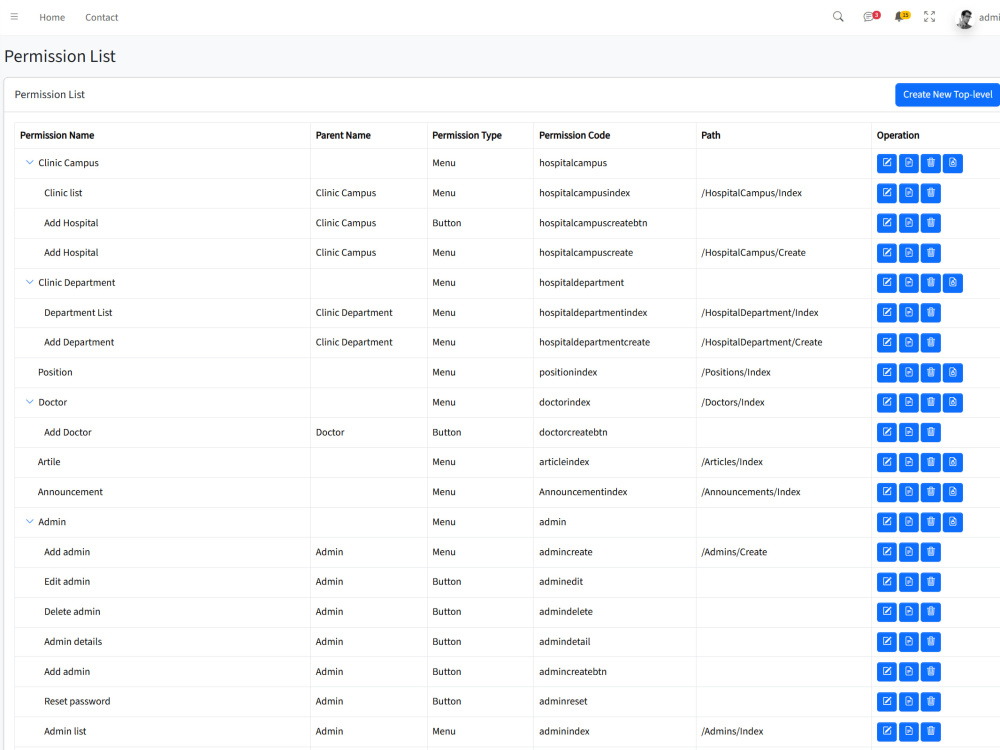Click document icon in hospitalcampuscreatebtn row
1000x750 pixels.
(909, 223)
